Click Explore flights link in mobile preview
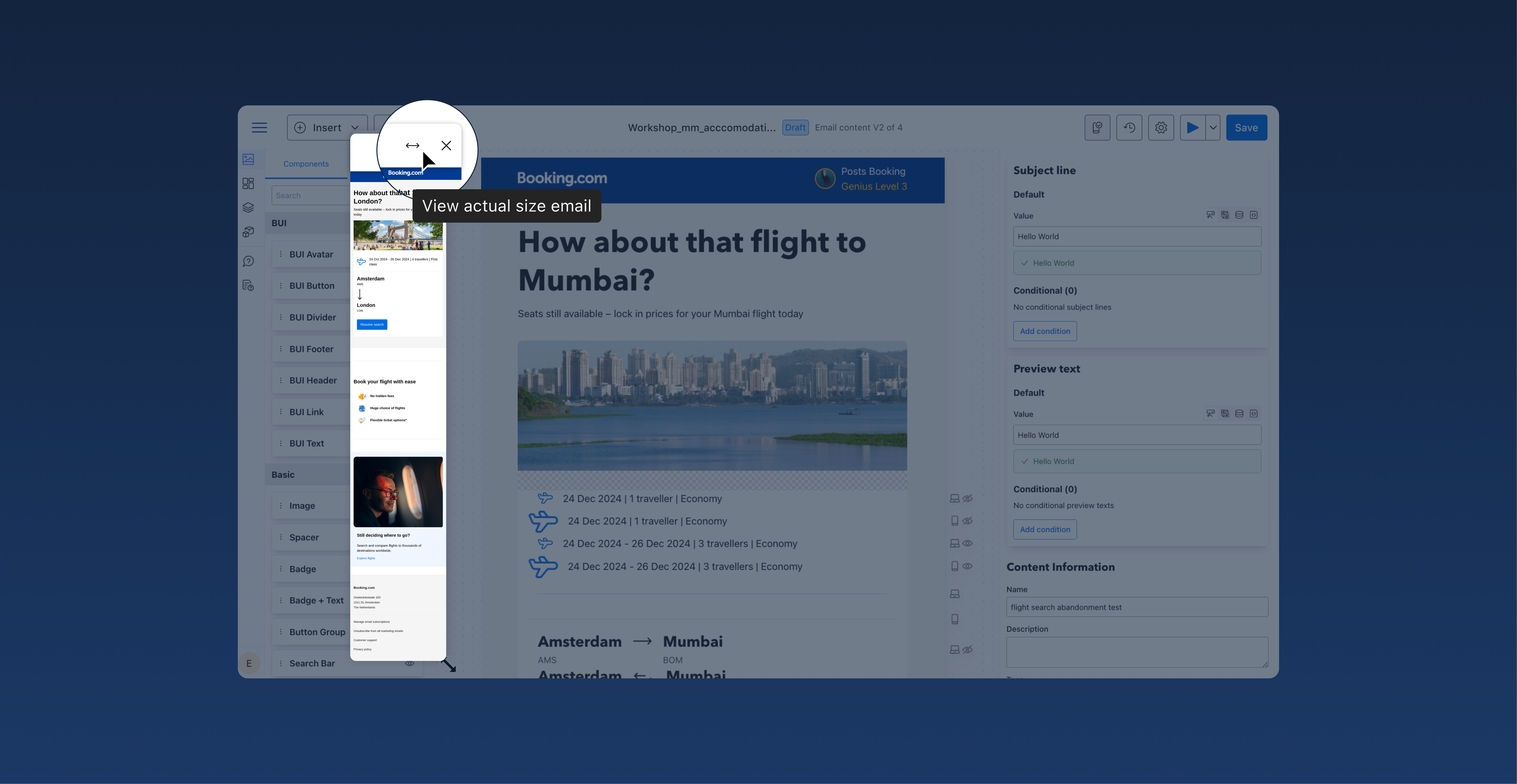This screenshot has height=784, width=1517. pyautogui.click(x=366, y=559)
